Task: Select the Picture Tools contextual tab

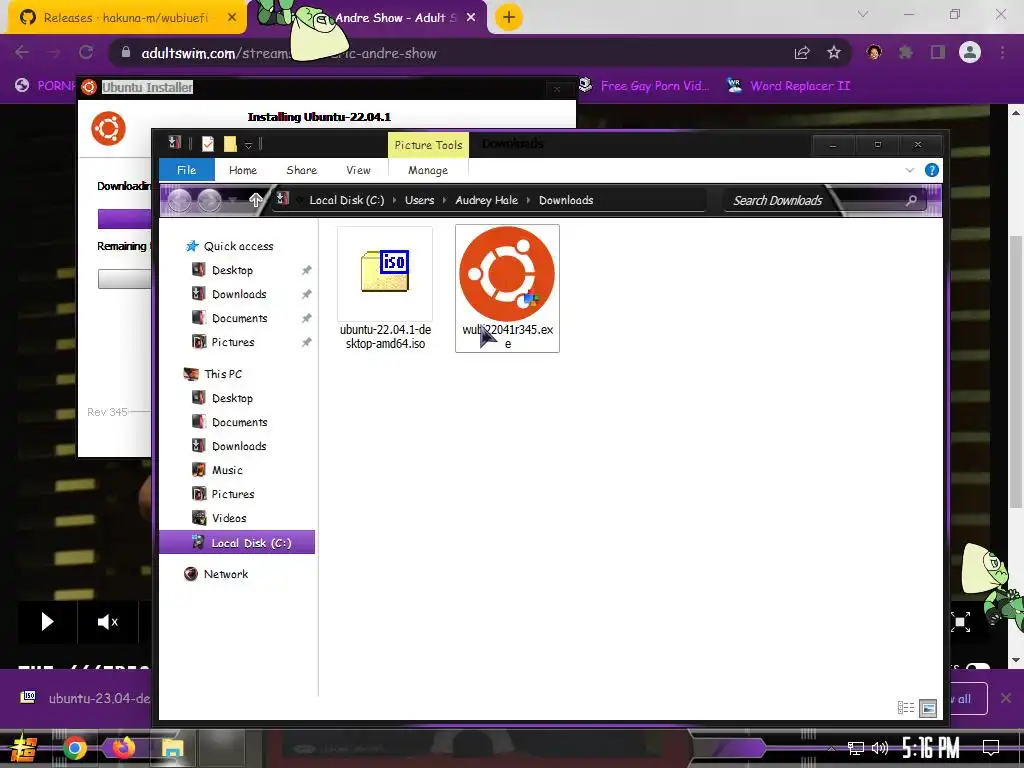Action: [428, 145]
